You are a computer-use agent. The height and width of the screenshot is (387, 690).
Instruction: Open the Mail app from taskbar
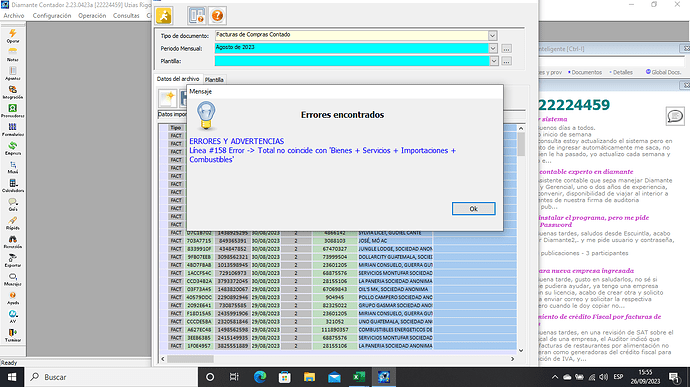coord(334,377)
